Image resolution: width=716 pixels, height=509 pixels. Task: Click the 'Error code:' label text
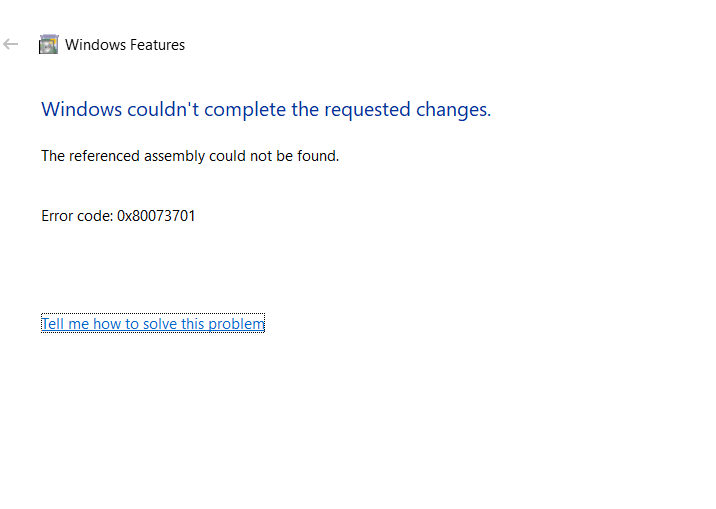pyautogui.click(x=77, y=215)
